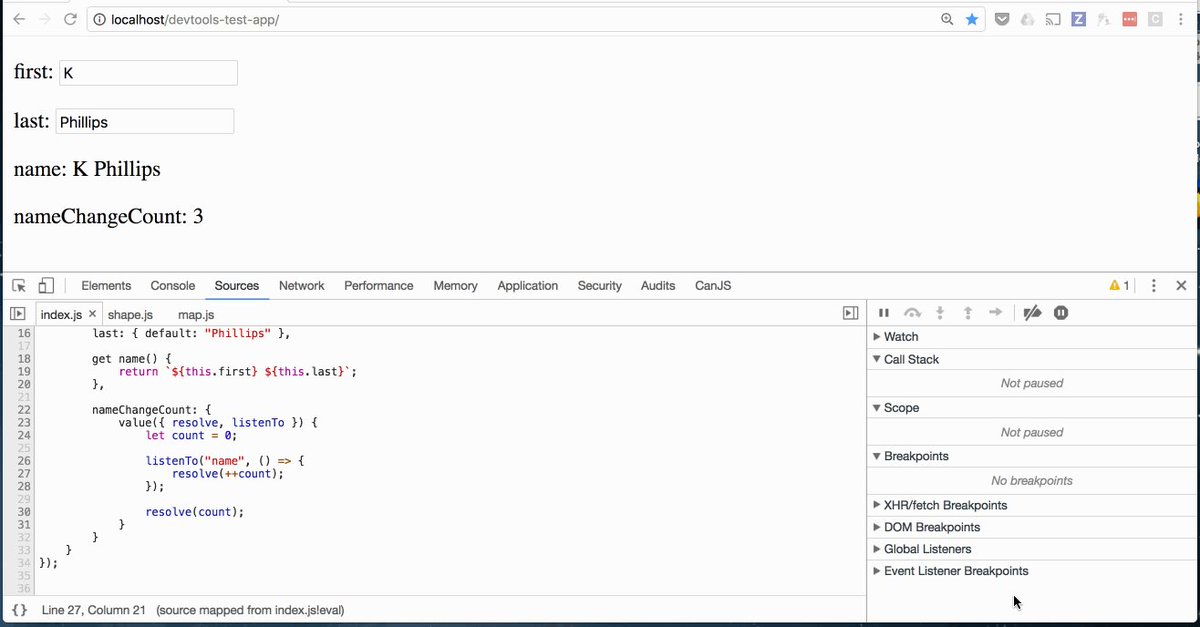Open the Performance tab
This screenshot has width=1200, height=627.
(379, 286)
